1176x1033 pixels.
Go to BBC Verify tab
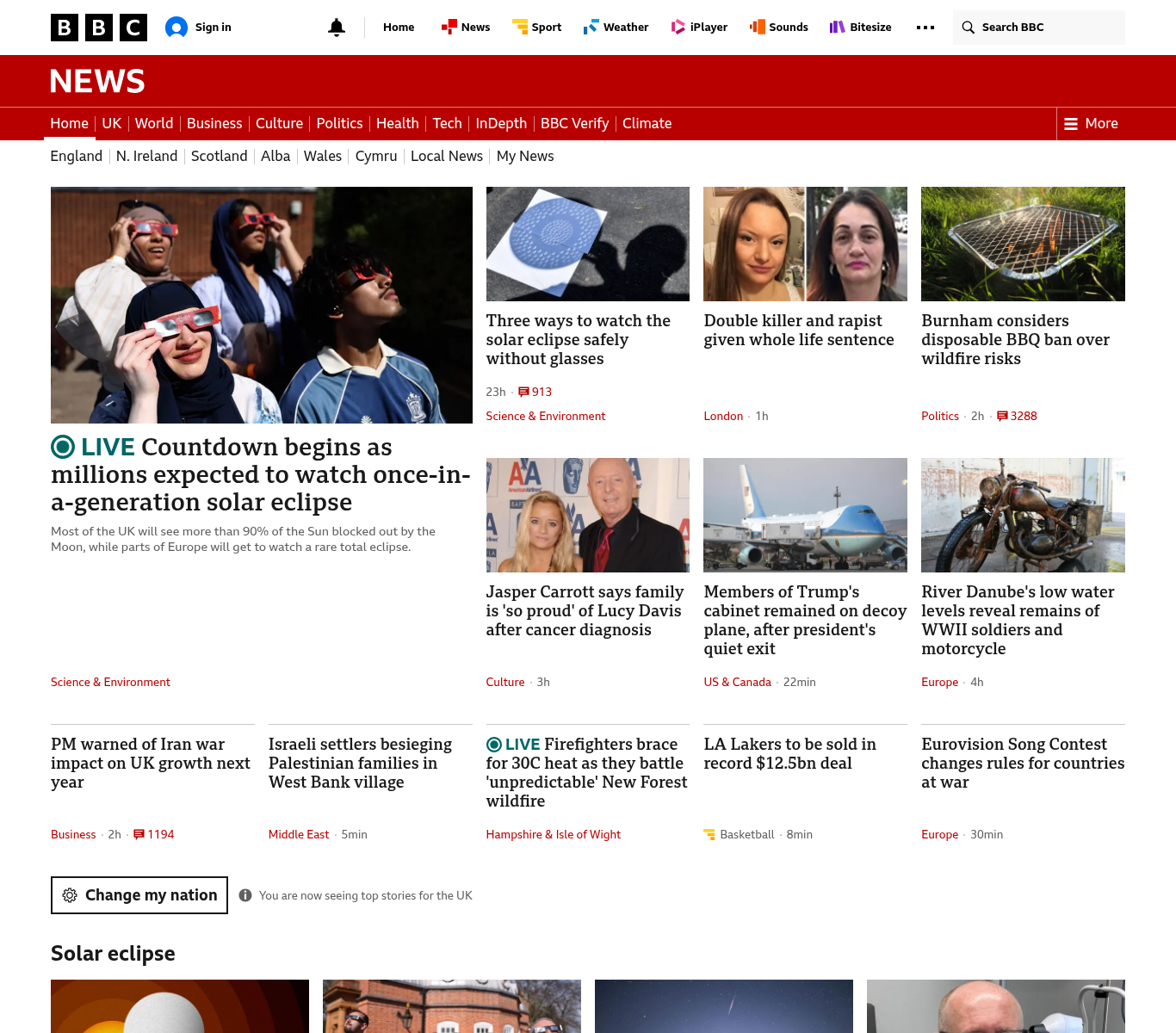(574, 124)
